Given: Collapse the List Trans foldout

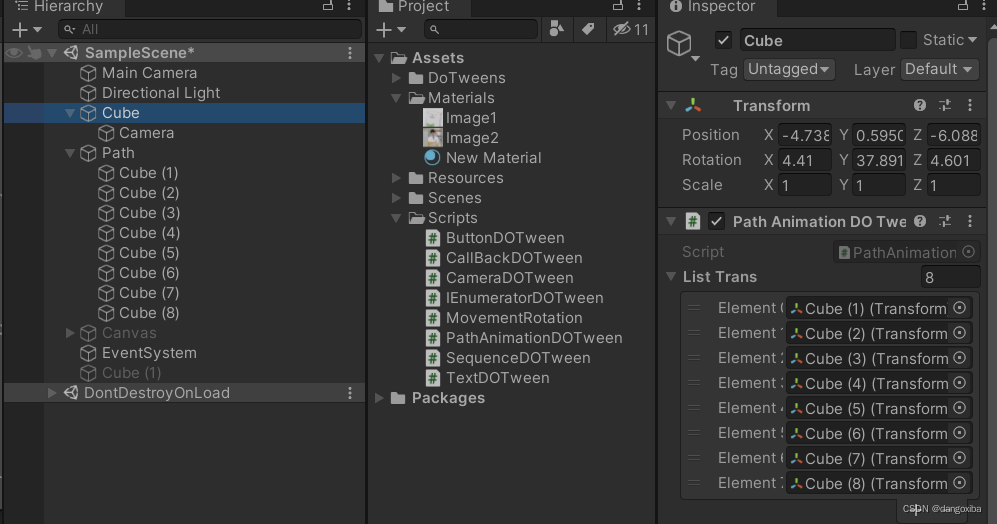Looking at the screenshot, I should 671,277.
